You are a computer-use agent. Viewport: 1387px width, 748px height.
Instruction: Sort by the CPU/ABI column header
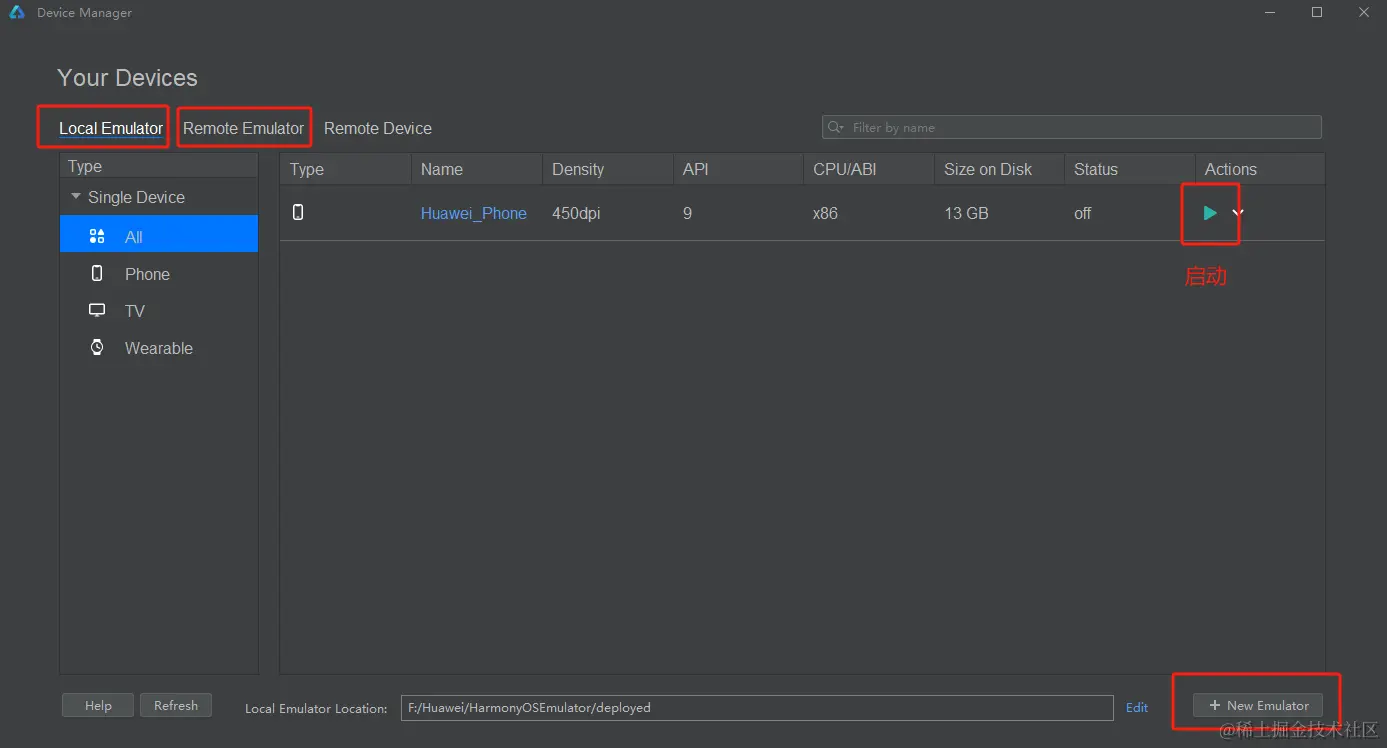tap(869, 169)
